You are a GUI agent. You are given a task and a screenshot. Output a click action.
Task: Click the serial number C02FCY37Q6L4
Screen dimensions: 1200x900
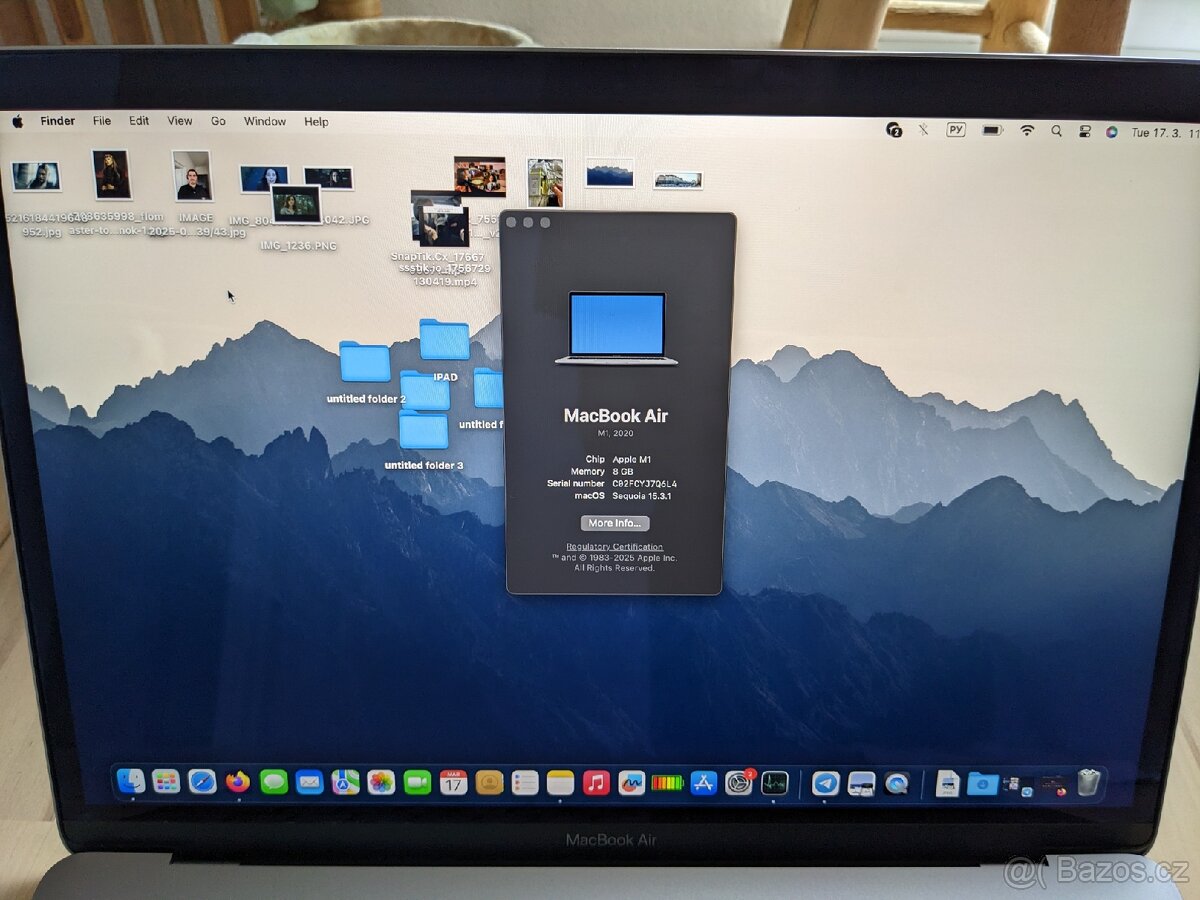click(645, 483)
